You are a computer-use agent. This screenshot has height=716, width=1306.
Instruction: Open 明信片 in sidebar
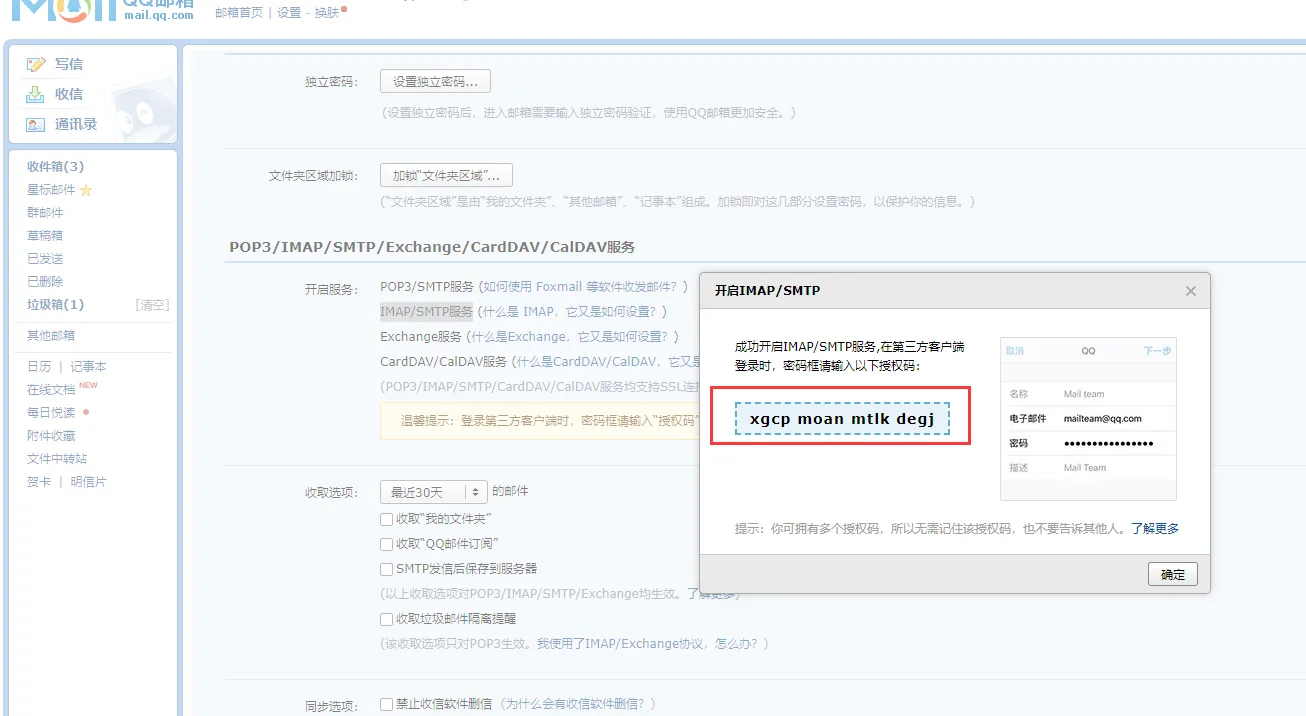click(x=88, y=482)
